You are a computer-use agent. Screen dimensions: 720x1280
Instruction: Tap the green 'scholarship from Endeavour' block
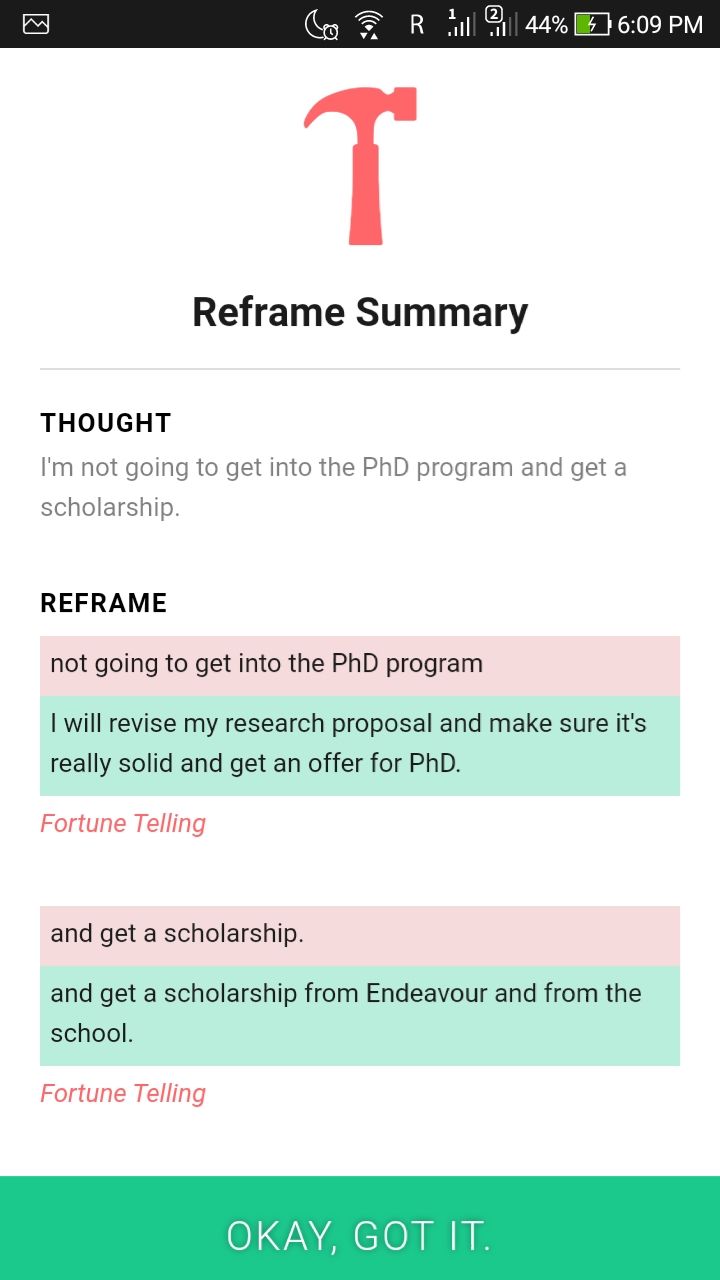tap(360, 1014)
